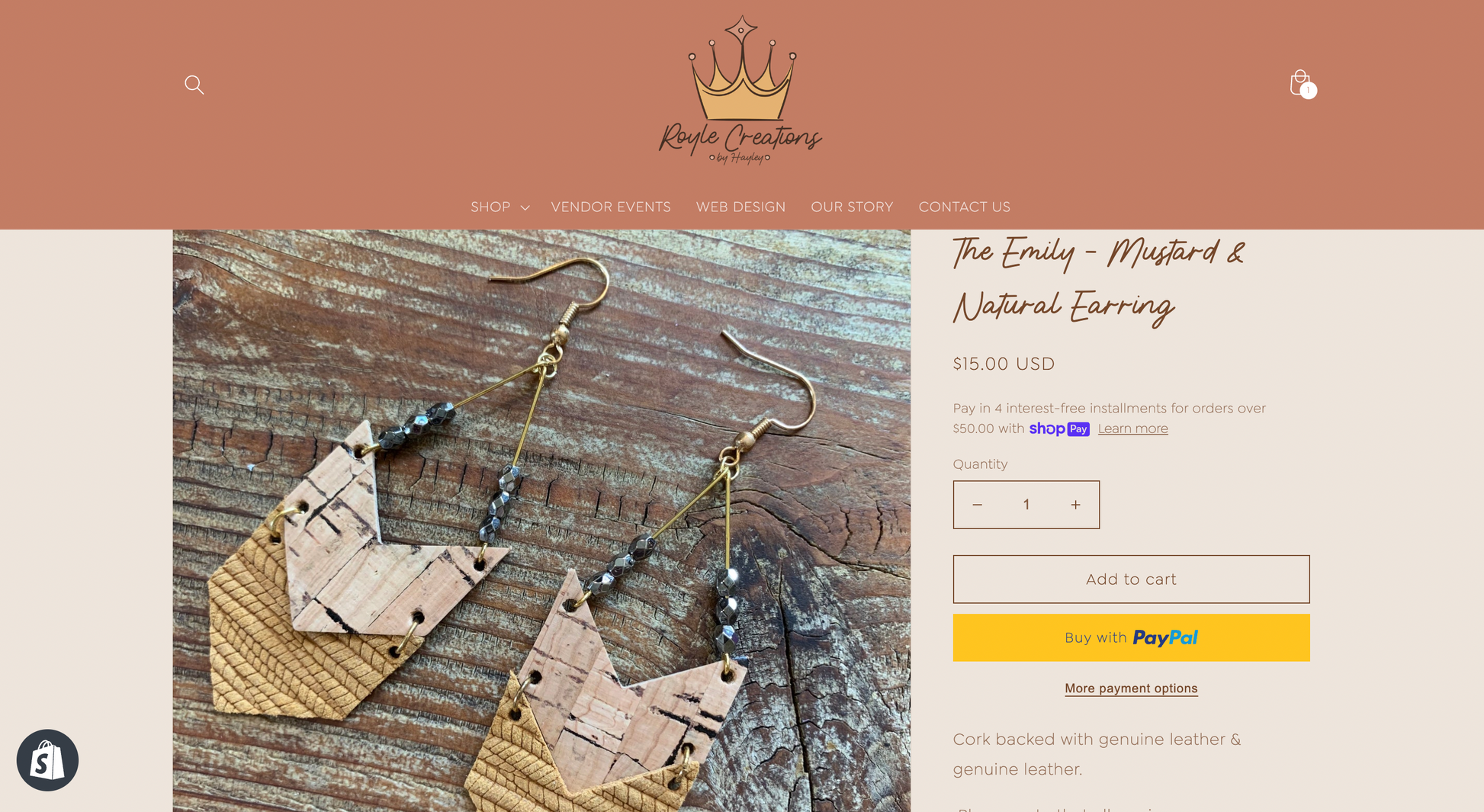
Task: Increase quantity with the plus icon
Action: pos(1075,505)
